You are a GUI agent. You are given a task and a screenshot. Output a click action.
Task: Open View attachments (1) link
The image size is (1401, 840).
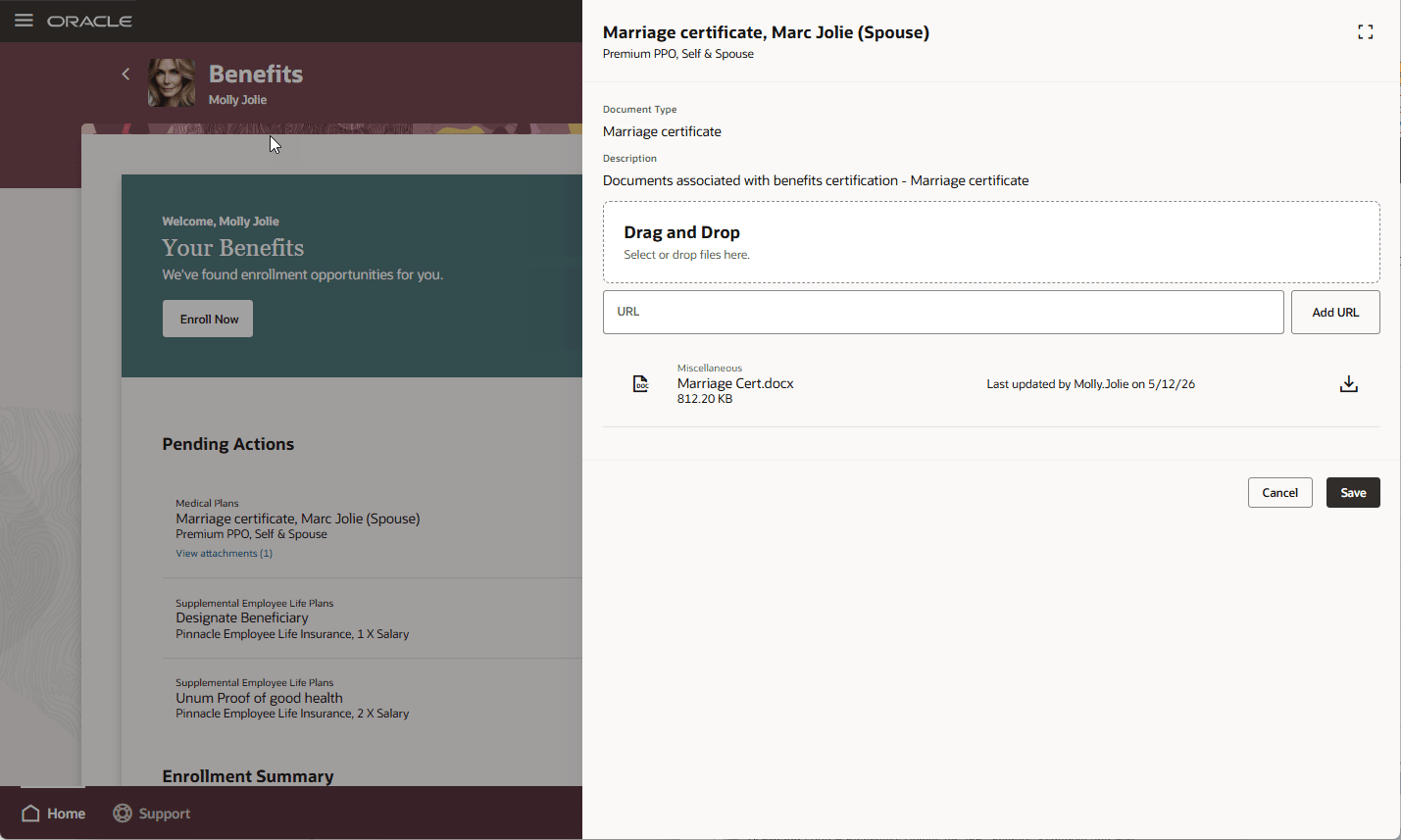(x=225, y=553)
